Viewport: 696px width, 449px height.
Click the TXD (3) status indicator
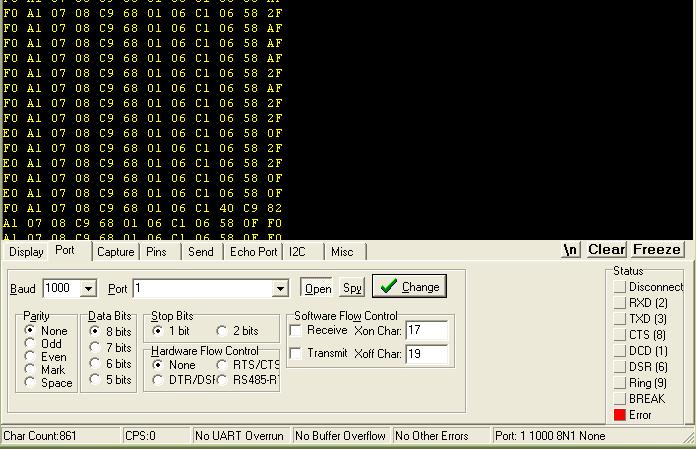point(620,319)
